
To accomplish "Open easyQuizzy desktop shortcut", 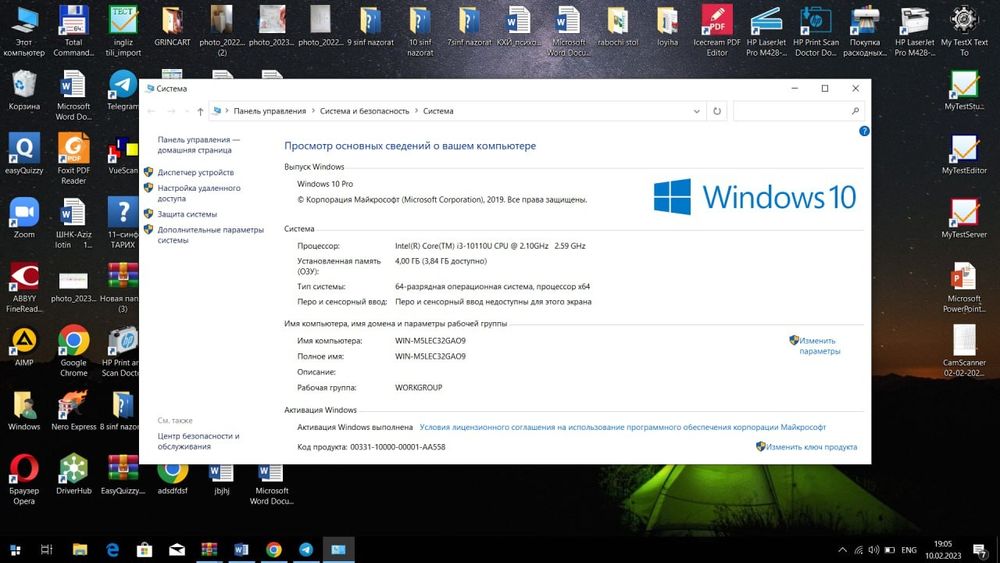I will (x=24, y=154).
